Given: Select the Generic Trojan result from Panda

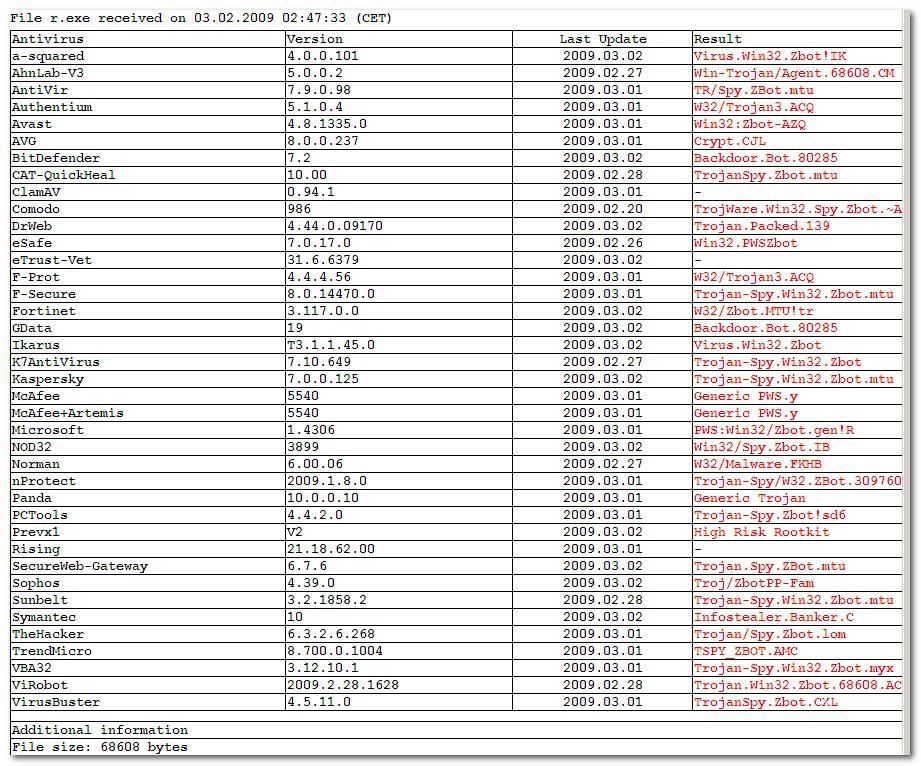Looking at the screenshot, I should tap(749, 498).
